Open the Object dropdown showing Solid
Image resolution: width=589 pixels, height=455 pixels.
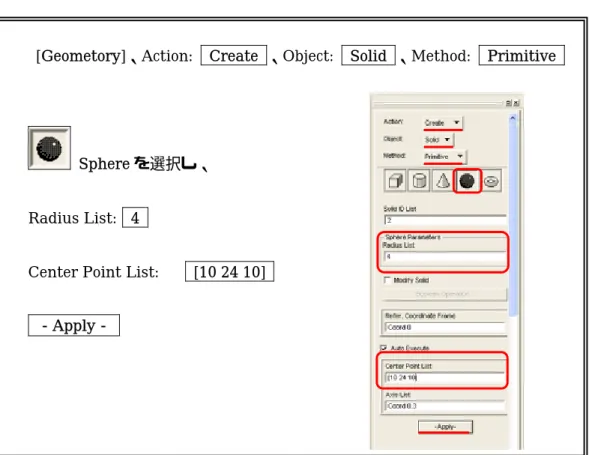438,139
